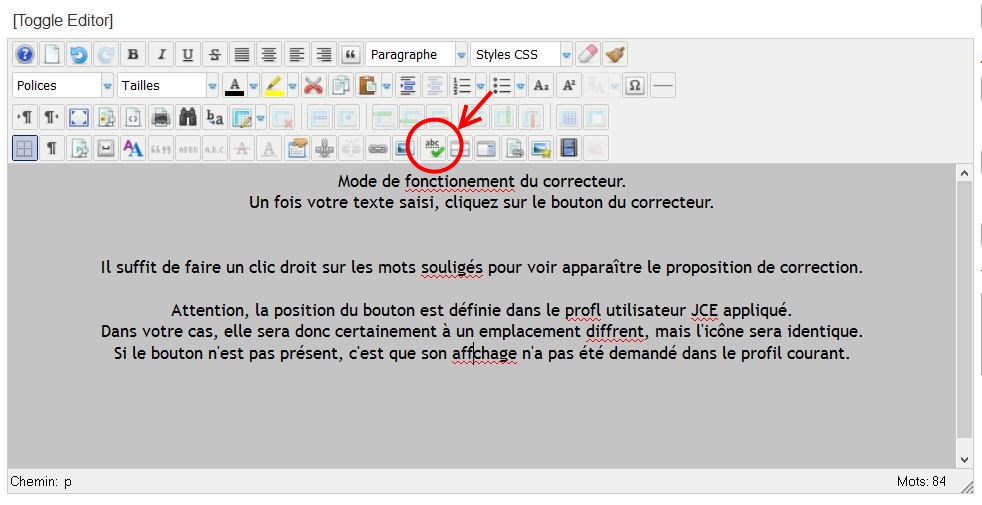Click the Toggle Editor link
This screenshot has height=505, width=982.
63,21
